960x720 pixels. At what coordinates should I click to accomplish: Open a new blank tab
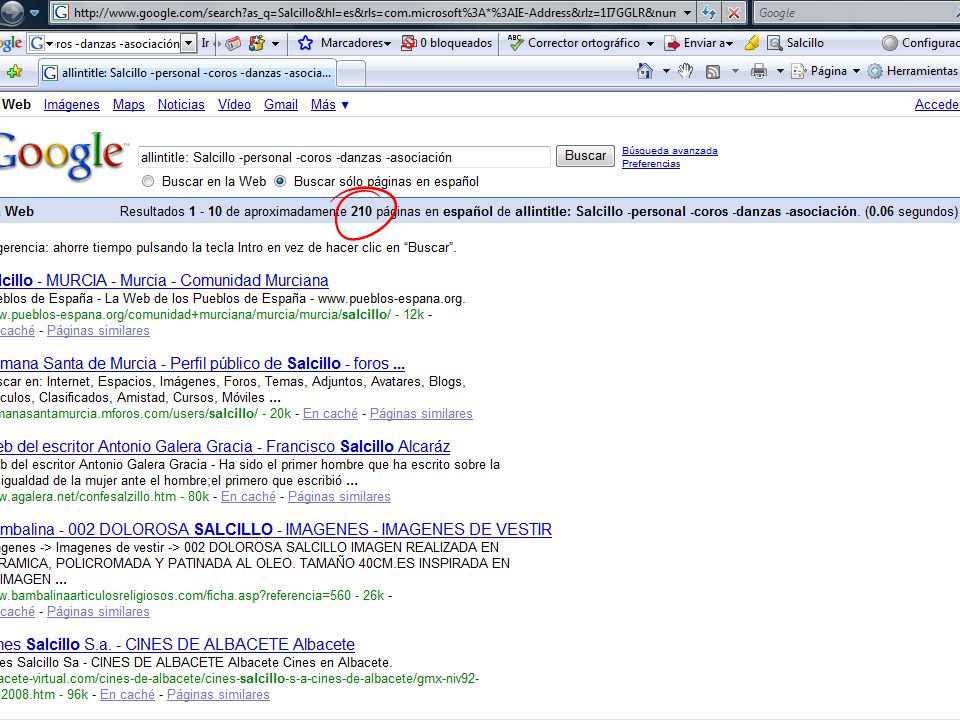(x=351, y=73)
